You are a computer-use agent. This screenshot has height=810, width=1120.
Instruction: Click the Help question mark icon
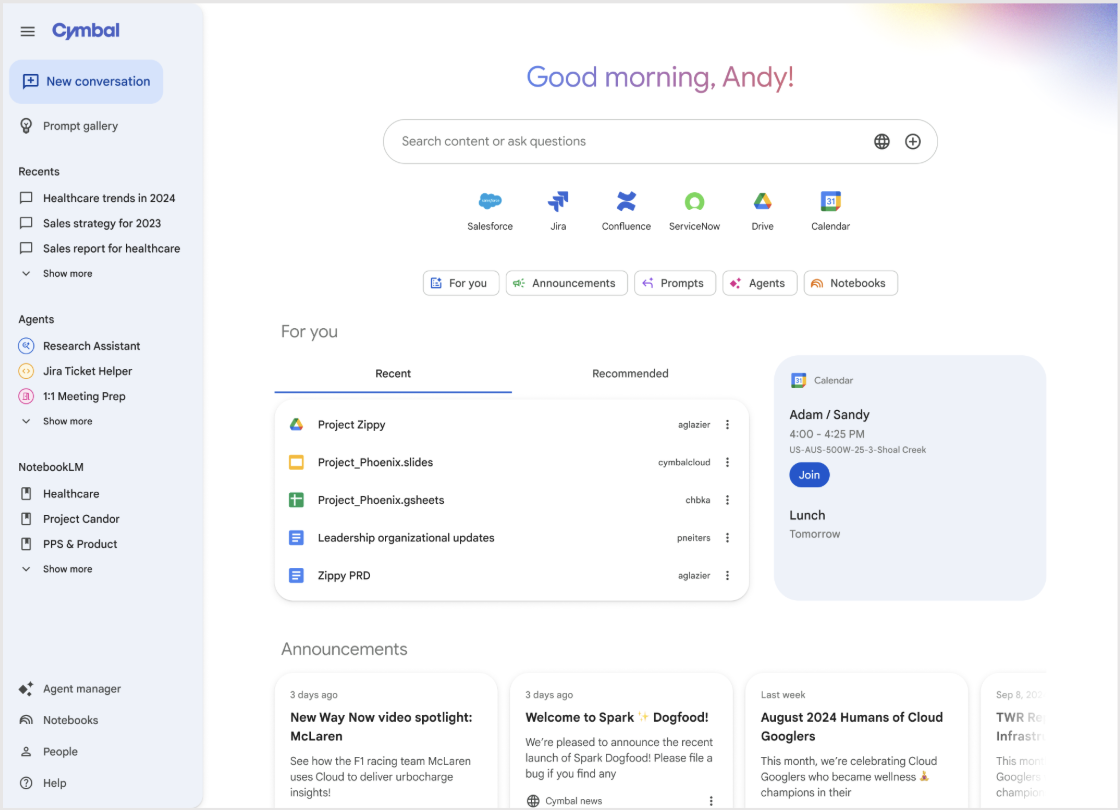pos(26,783)
